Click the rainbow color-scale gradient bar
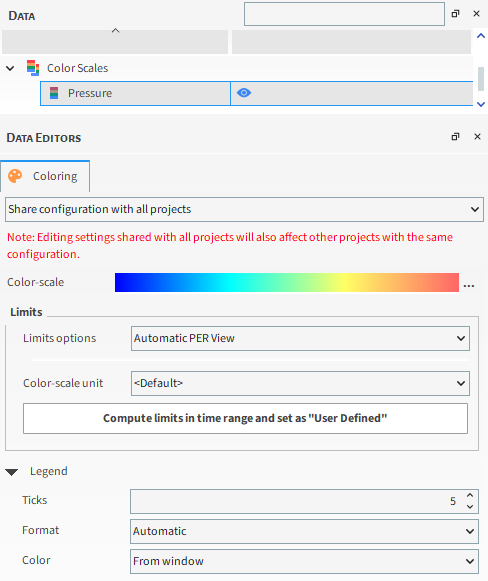This screenshot has height=581, width=488. (287, 282)
